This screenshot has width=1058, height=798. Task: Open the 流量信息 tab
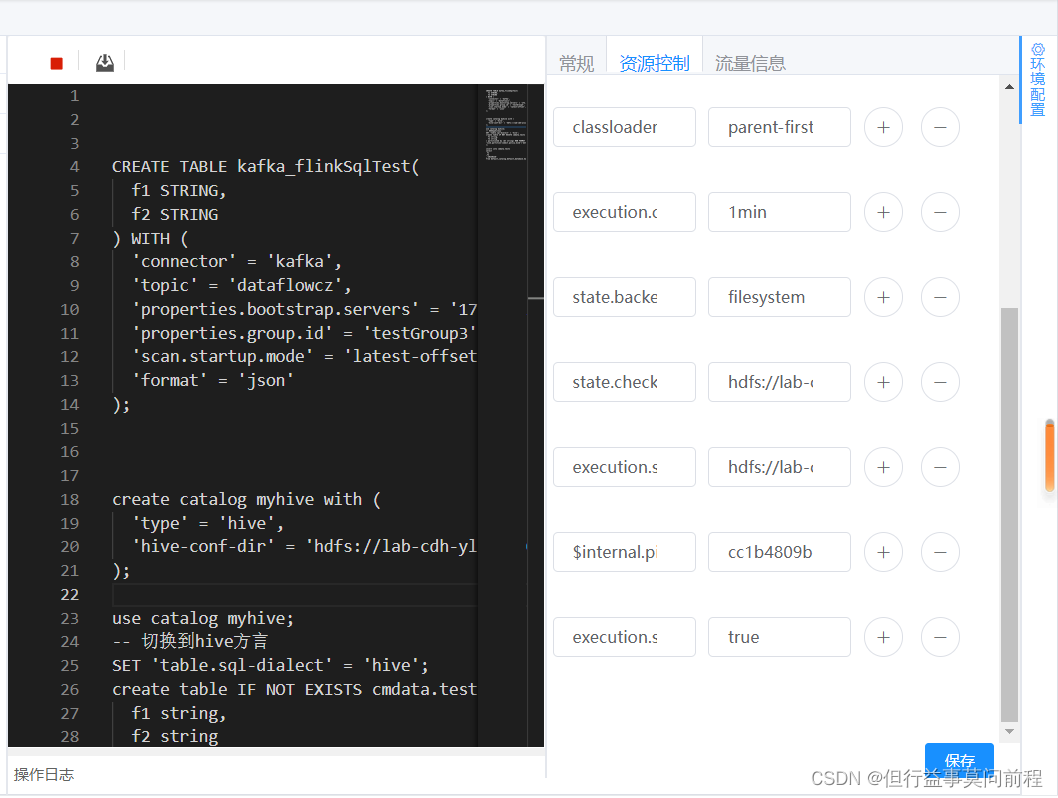(x=750, y=63)
